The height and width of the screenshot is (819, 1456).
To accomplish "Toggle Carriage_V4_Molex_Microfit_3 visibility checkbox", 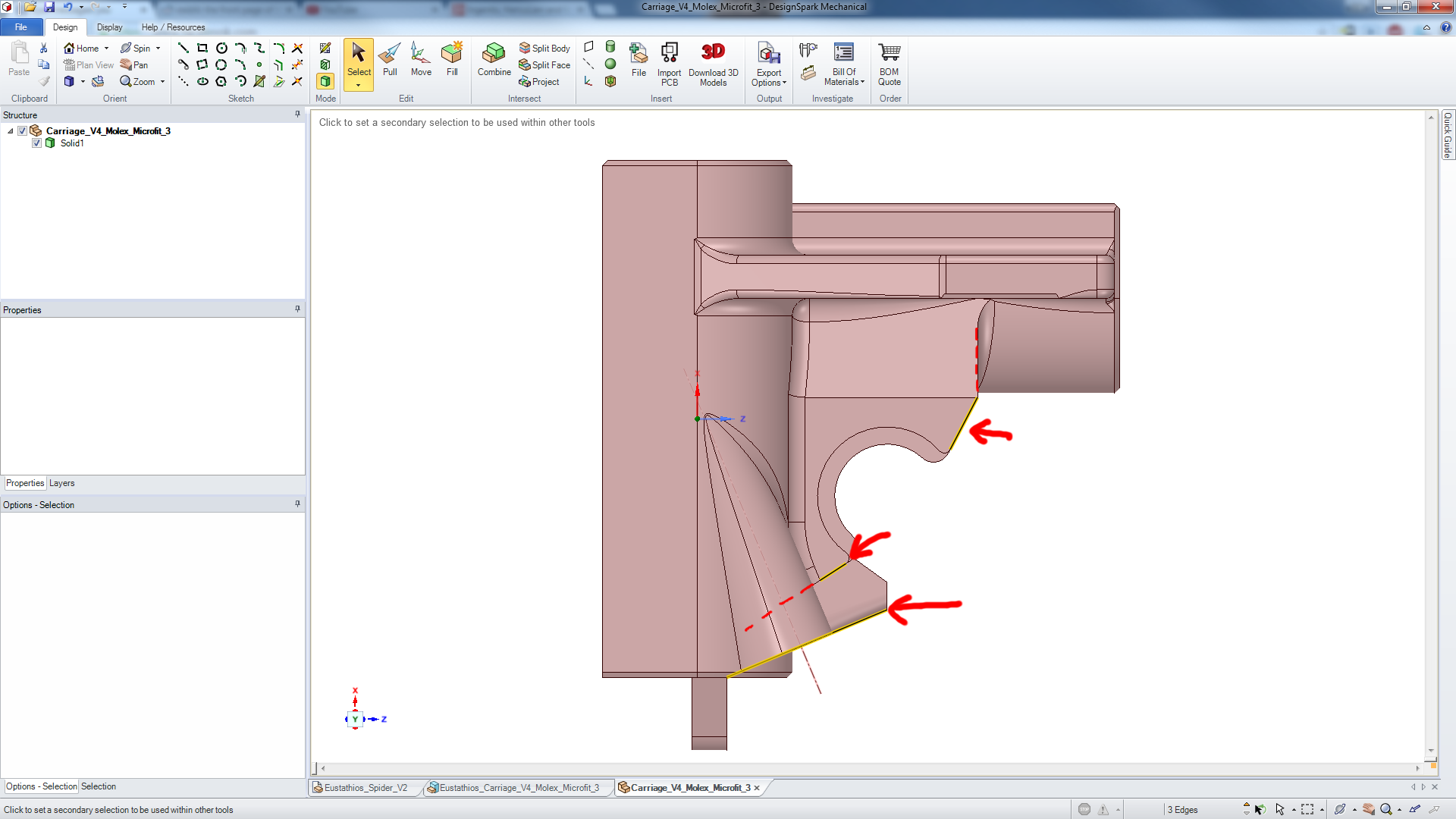I will point(23,131).
